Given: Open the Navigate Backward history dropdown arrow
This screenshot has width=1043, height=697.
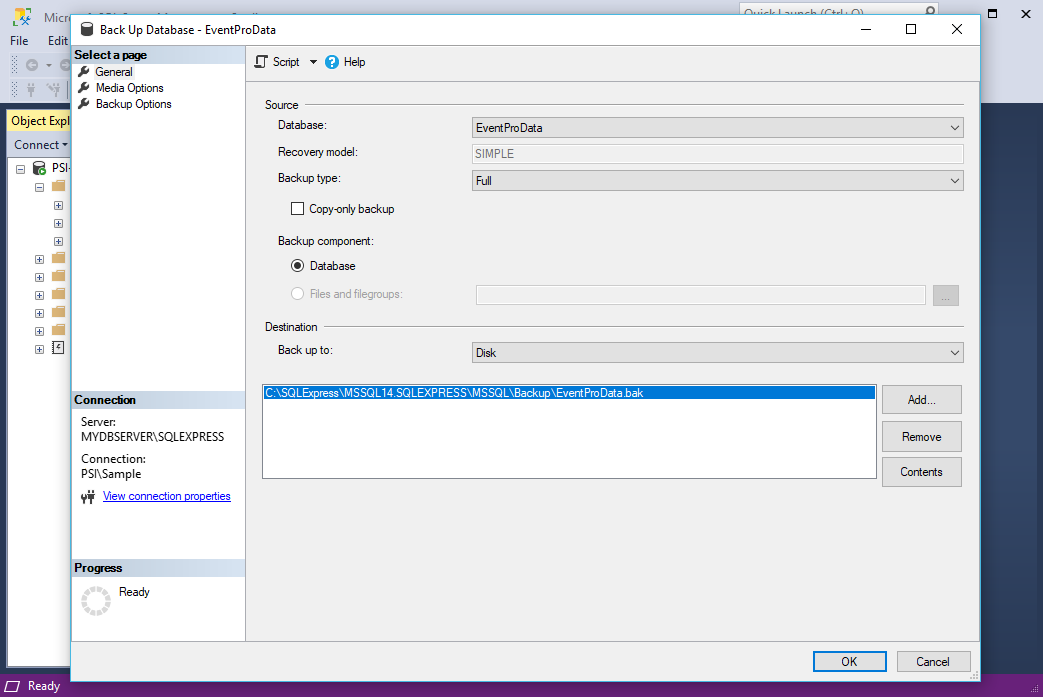Looking at the screenshot, I should 49,65.
